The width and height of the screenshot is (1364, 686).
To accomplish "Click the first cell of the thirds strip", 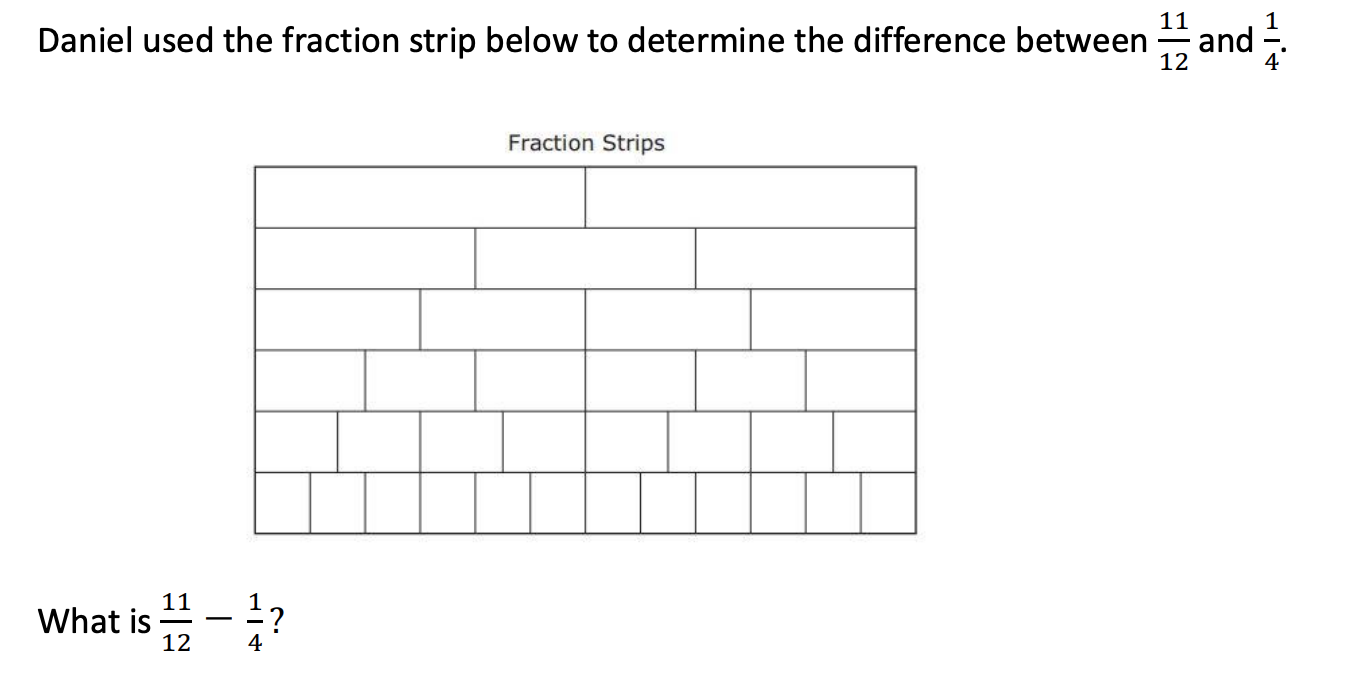I will point(365,258).
